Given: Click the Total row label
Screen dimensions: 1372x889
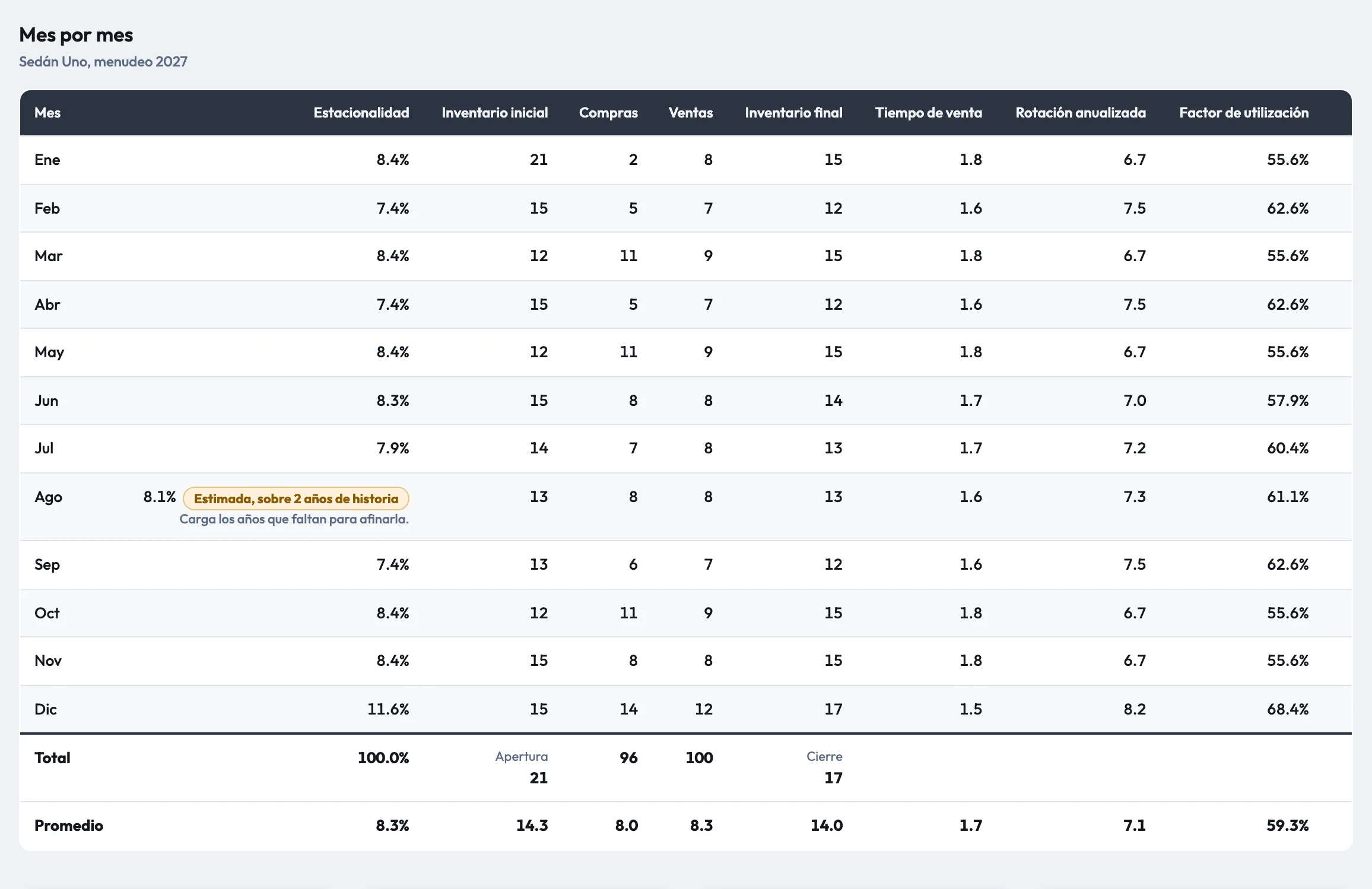Looking at the screenshot, I should [x=52, y=758].
